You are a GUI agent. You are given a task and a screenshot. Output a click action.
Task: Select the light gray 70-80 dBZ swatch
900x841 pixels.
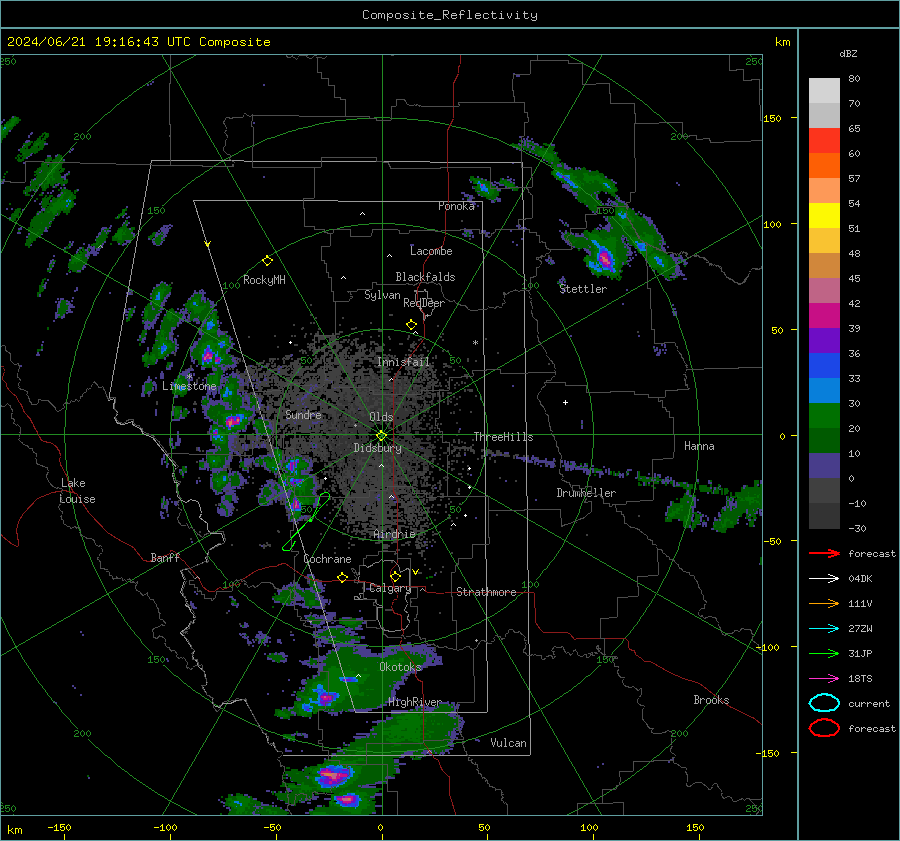tap(824, 91)
